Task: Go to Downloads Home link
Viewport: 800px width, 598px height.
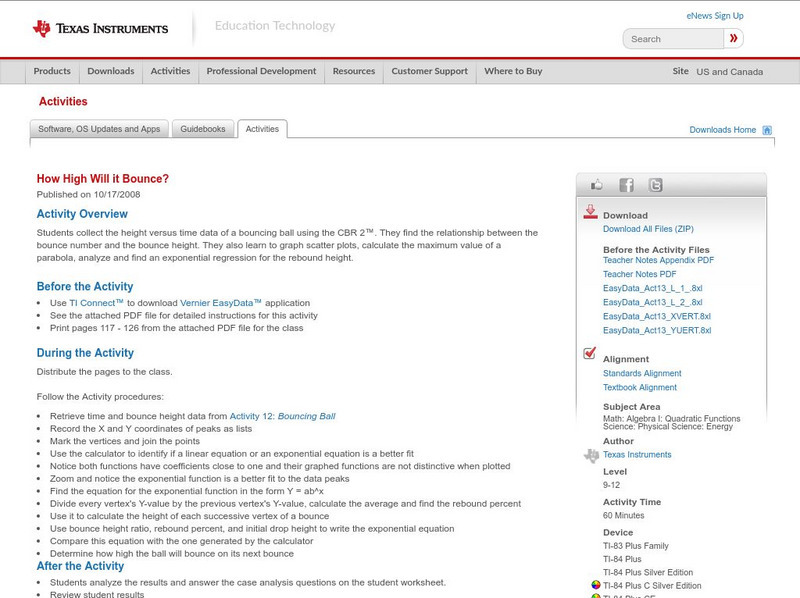Action: coord(722,130)
